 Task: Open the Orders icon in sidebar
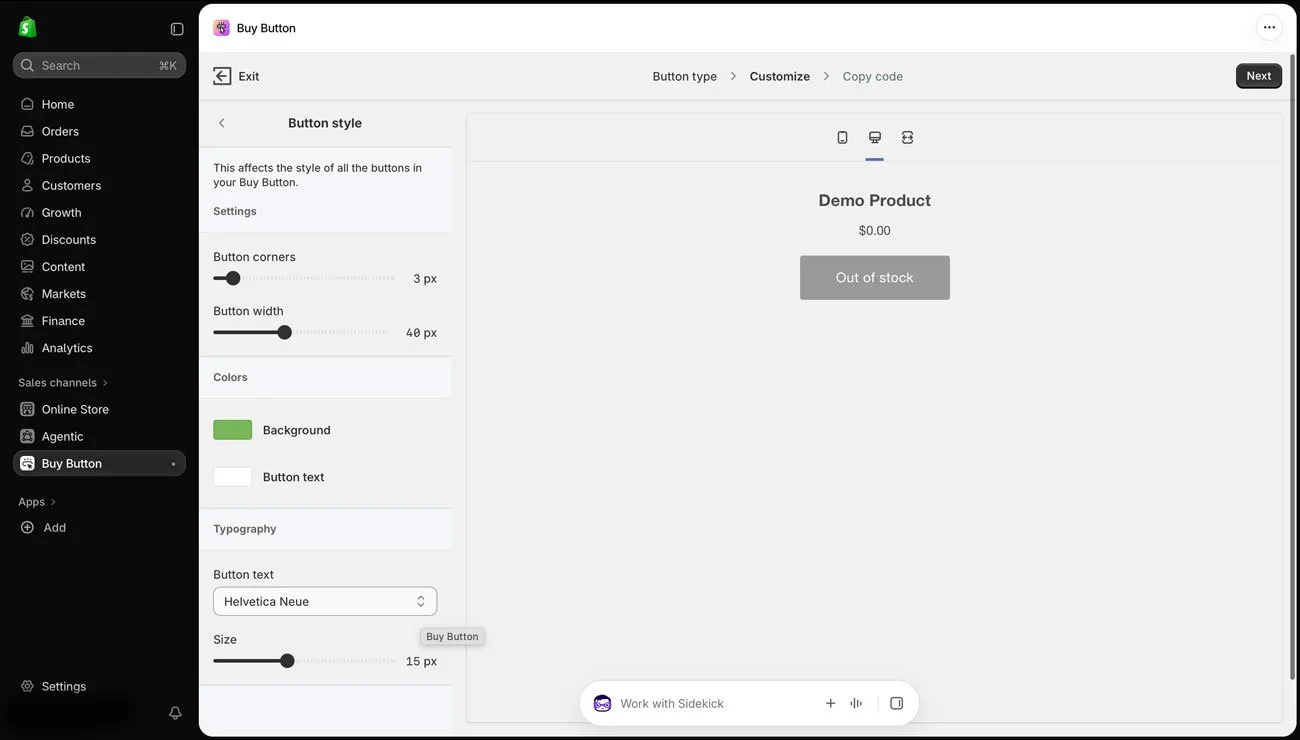point(27,131)
